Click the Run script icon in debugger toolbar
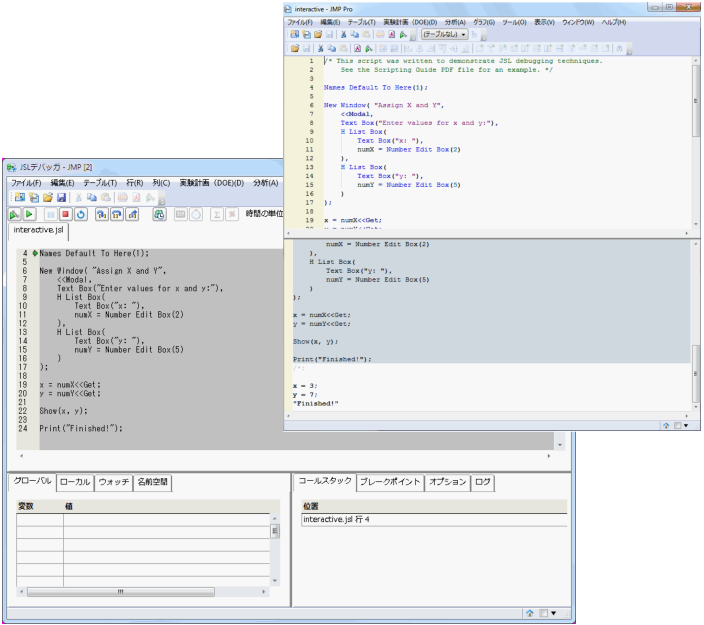This screenshot has height=625, width=704. [29, 214]
